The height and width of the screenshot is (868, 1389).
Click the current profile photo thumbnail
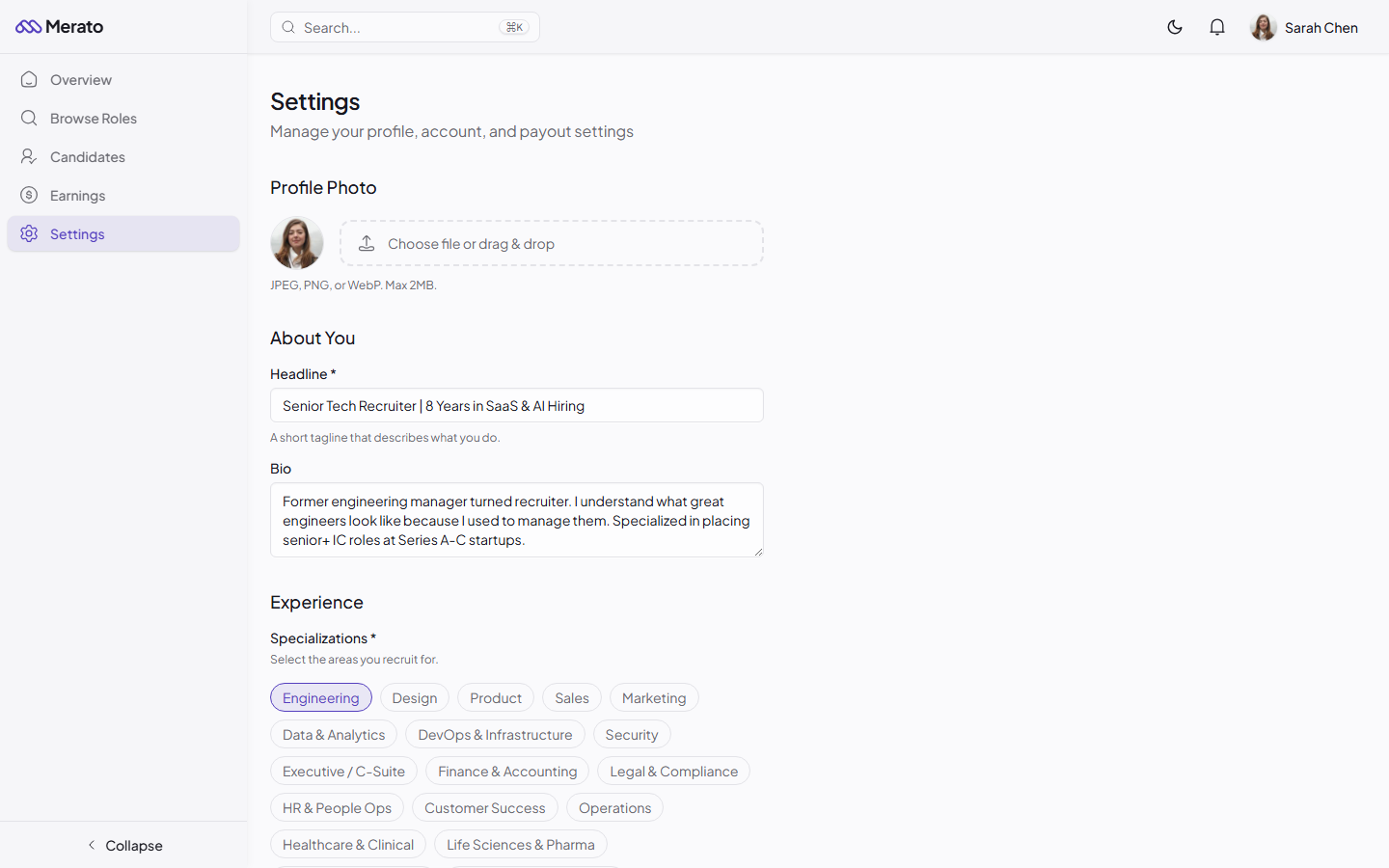297,243
